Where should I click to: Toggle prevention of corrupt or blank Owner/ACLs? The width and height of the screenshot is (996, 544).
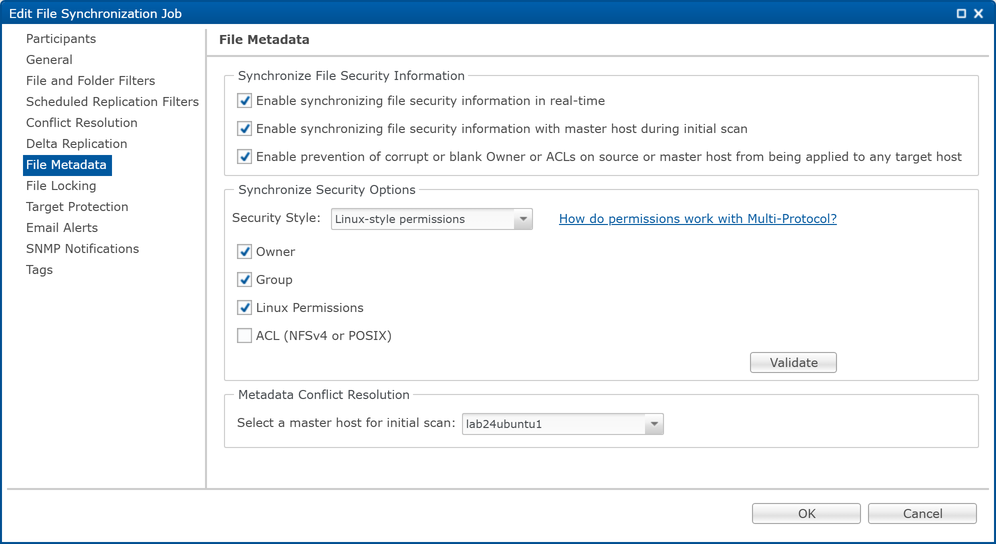pos(245,156)
